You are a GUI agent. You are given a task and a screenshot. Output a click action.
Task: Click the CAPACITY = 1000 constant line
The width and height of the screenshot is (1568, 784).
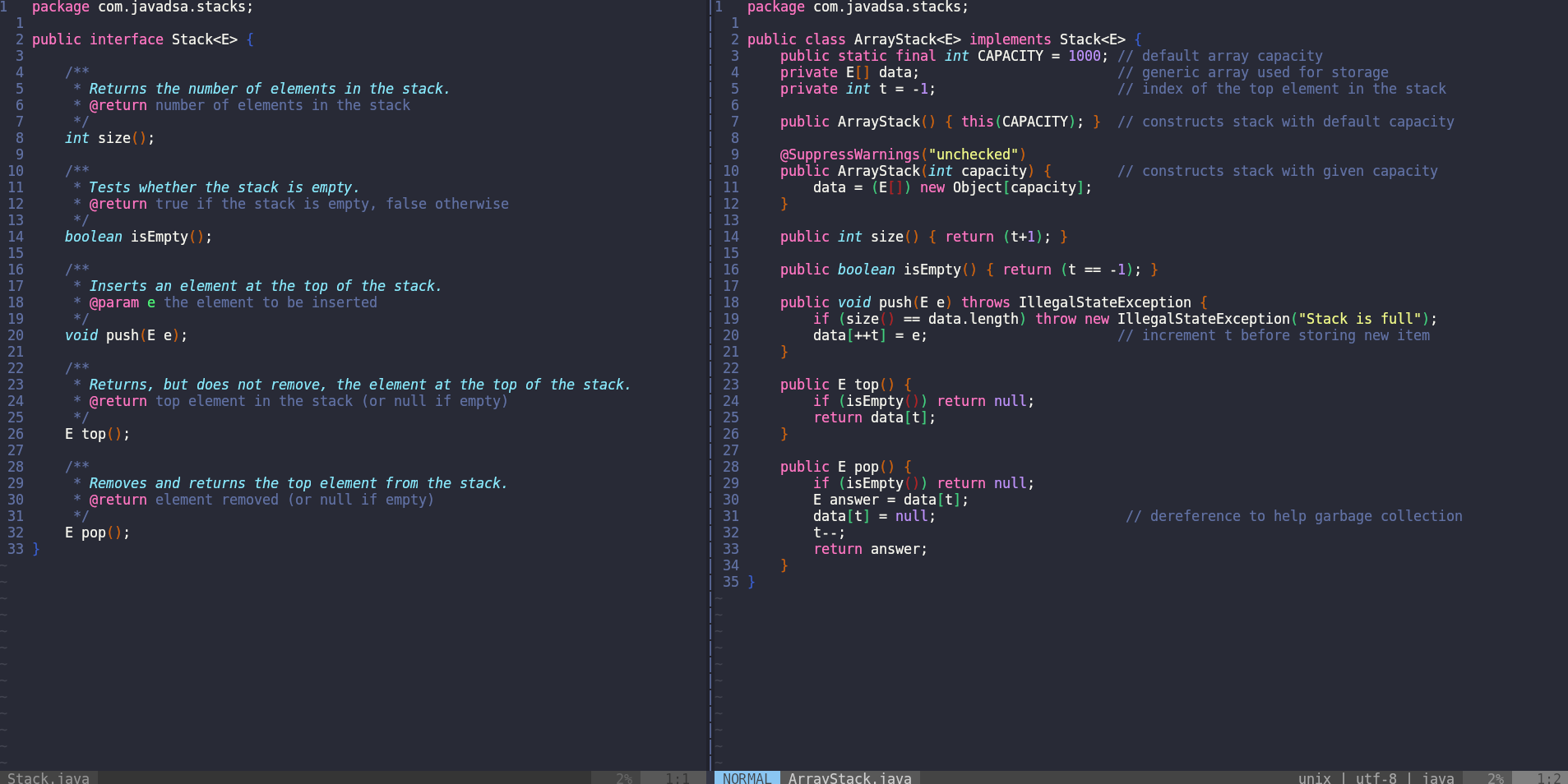[945, 56]
